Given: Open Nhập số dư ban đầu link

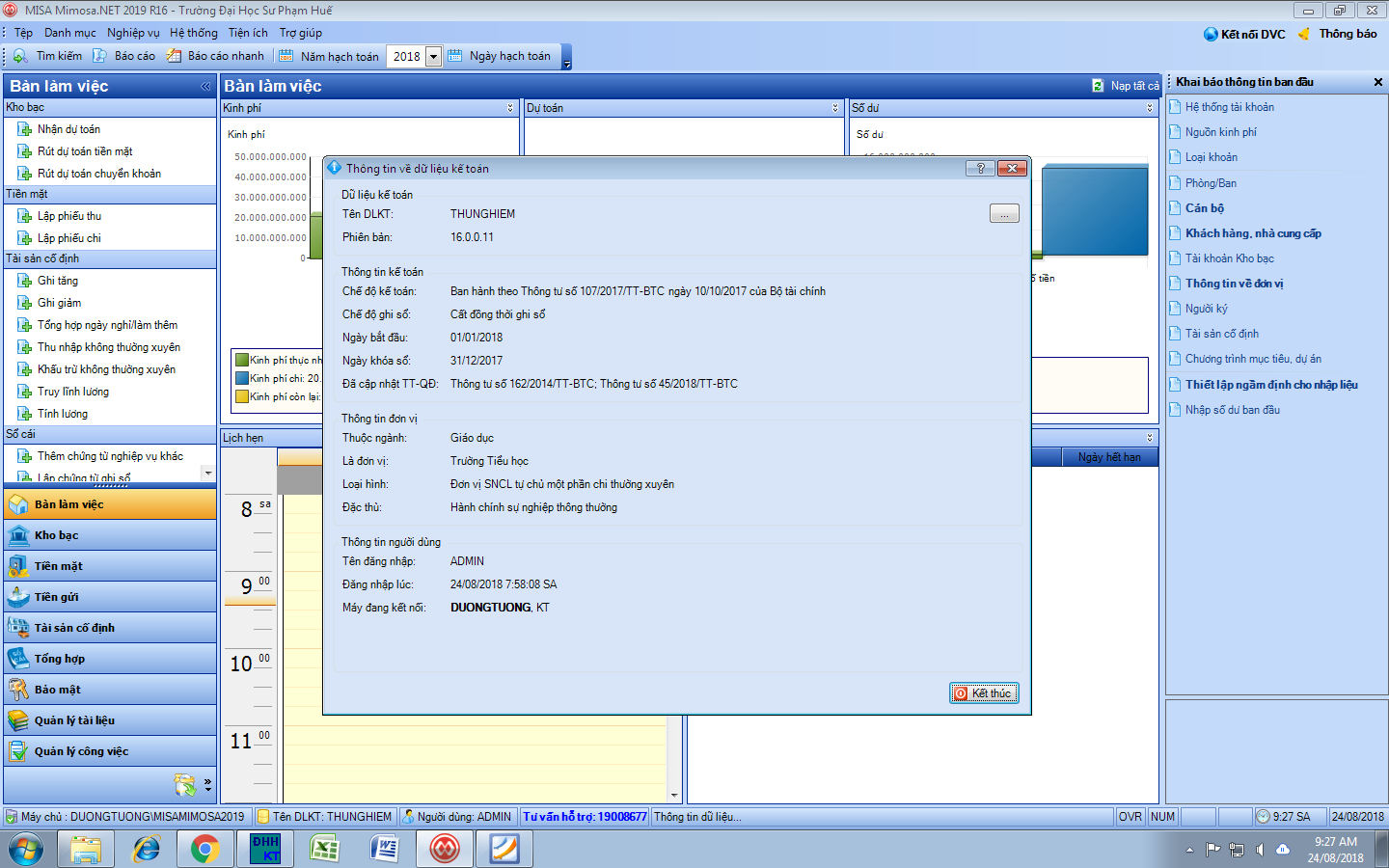Looking at the screenshot, I should click(1233, 410).
